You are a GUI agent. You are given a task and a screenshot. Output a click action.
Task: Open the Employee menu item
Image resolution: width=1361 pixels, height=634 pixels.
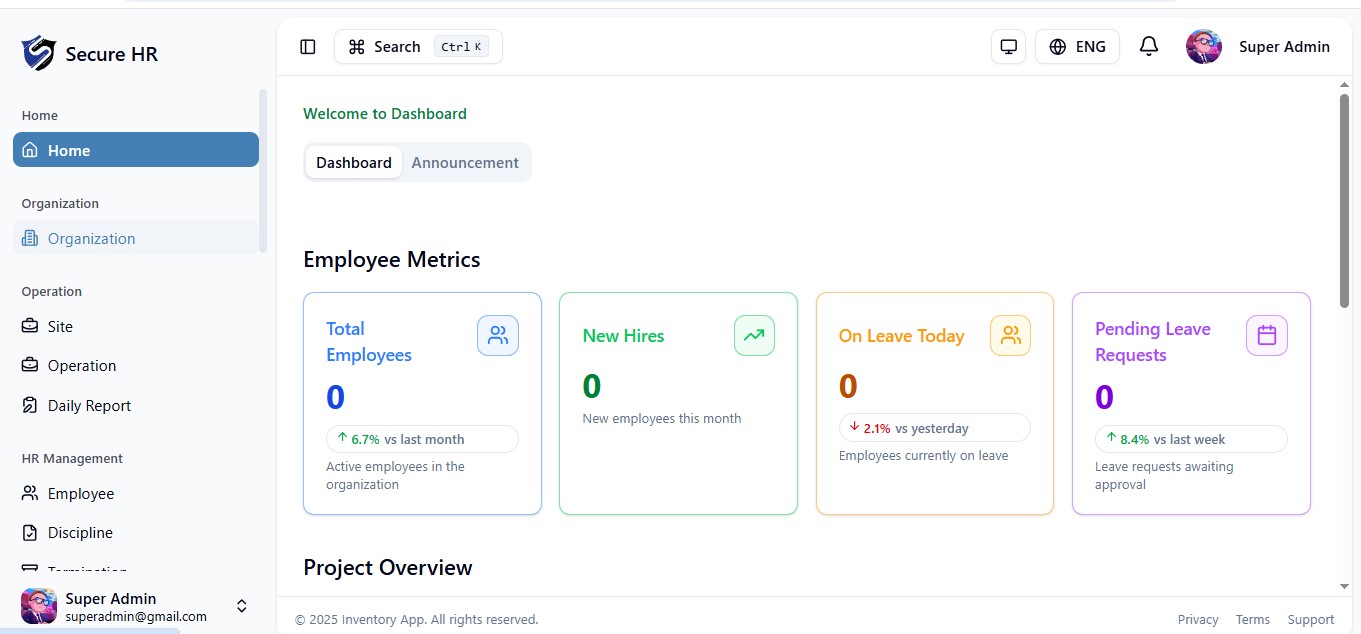[x=81, y=493]
